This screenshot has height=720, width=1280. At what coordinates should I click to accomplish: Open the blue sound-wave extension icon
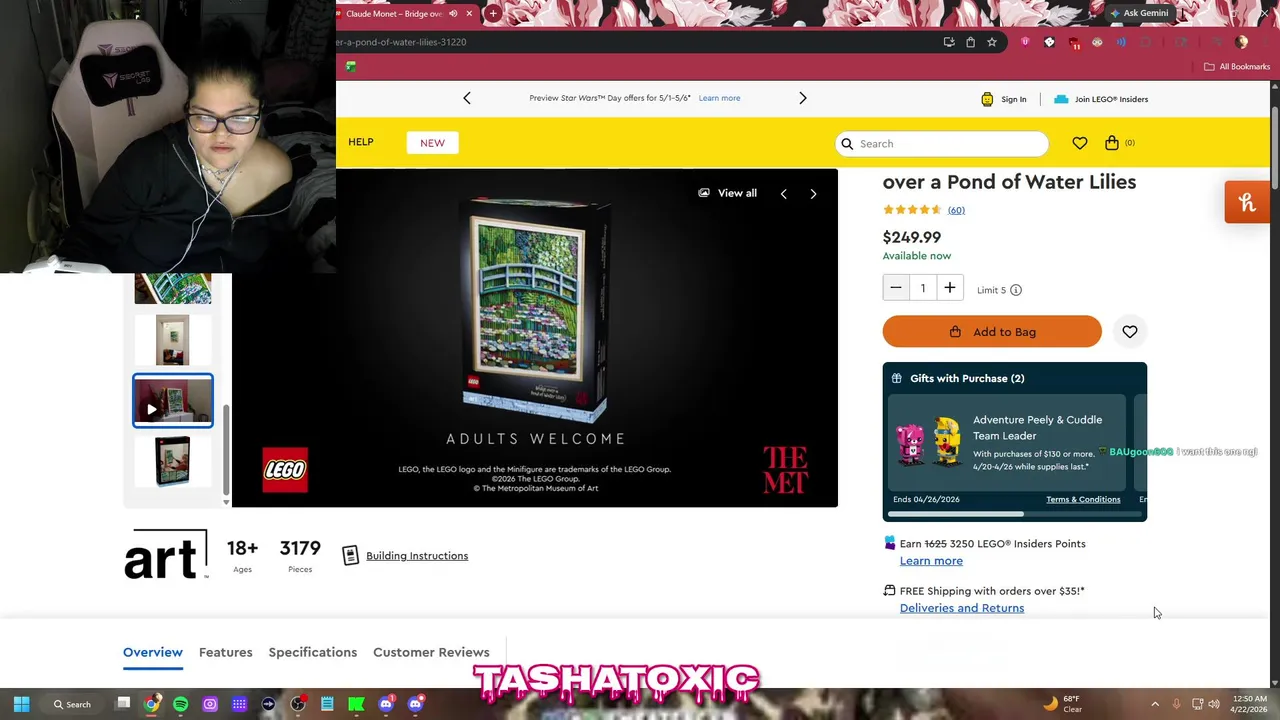pos(1121,42)
